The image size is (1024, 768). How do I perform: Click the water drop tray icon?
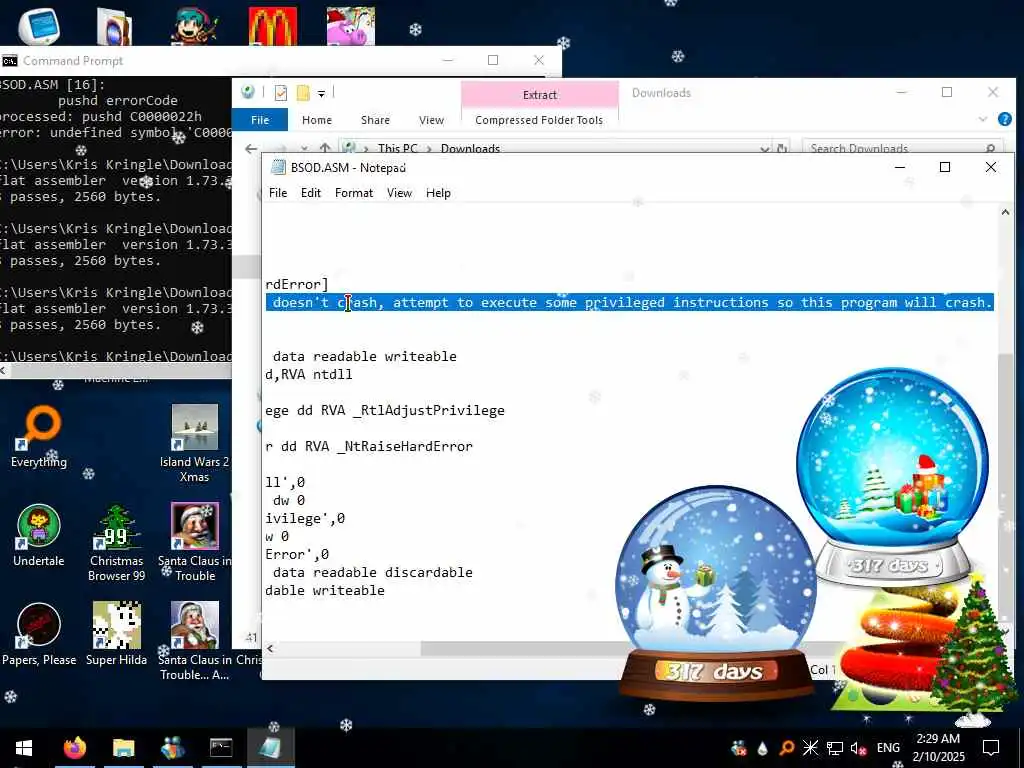pos(763,748)
